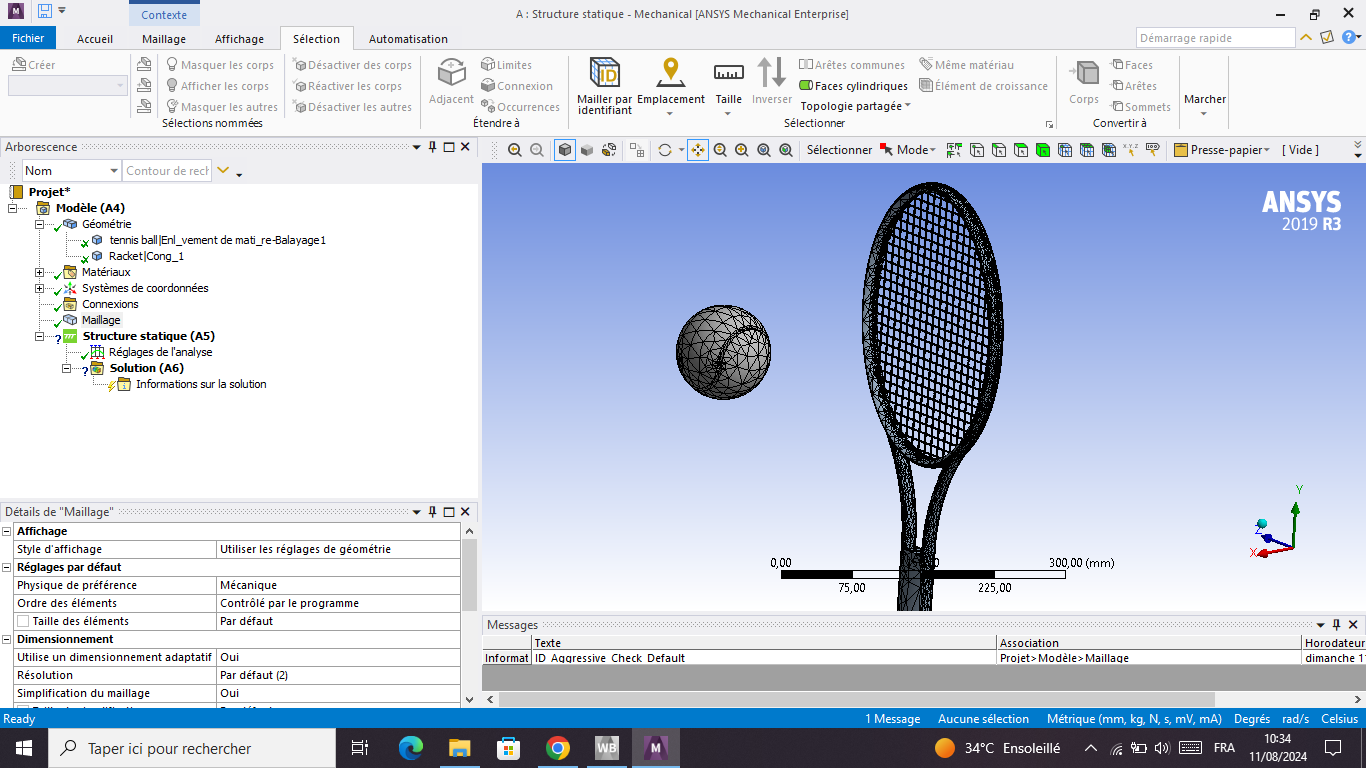The image size is (1366, 768).
Task: Click the Inverser selection arrows icon
Action: coord(772,73)
